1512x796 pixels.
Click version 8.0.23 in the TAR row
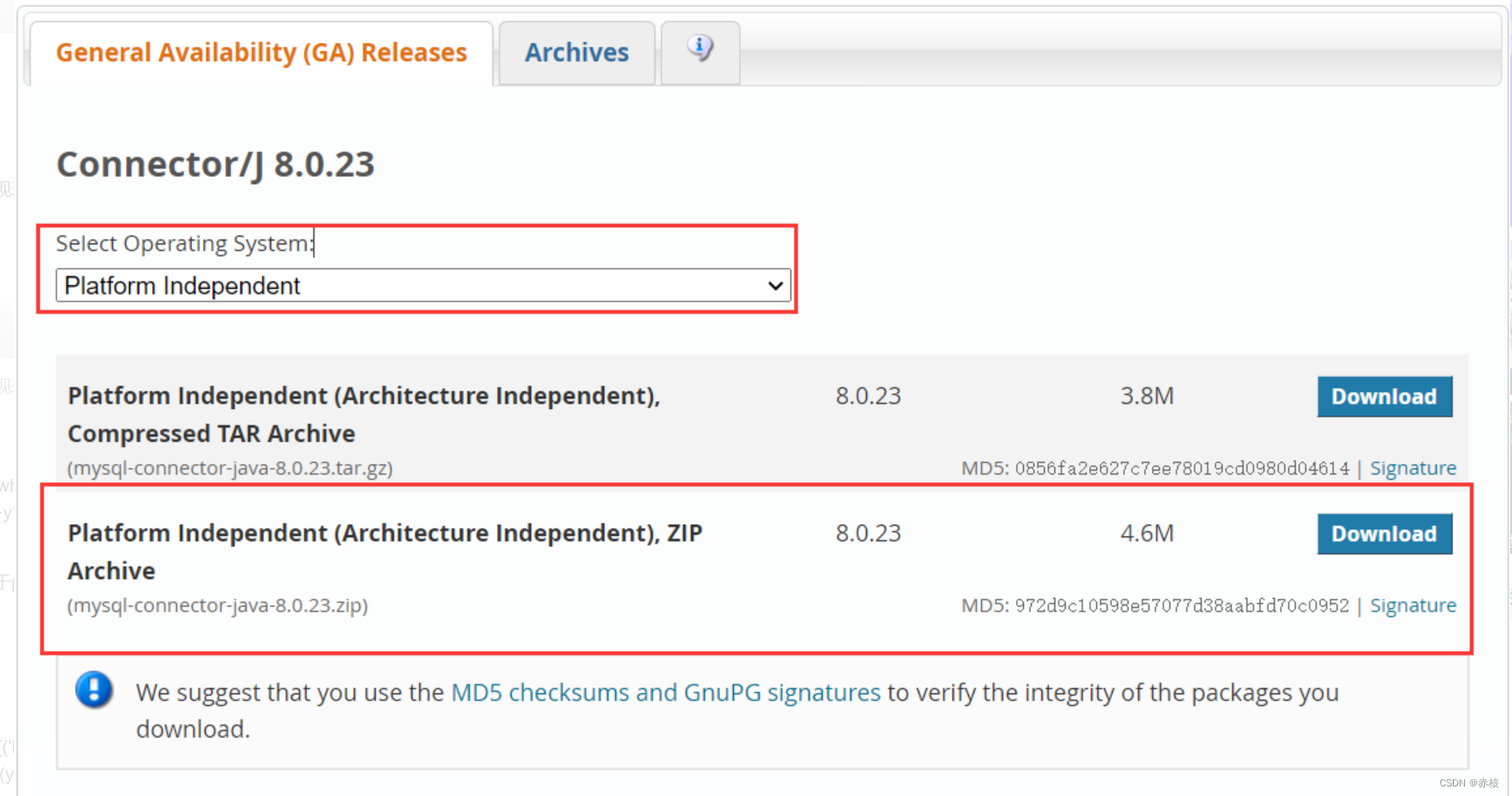pyautogui.click(x=868, y=396)
